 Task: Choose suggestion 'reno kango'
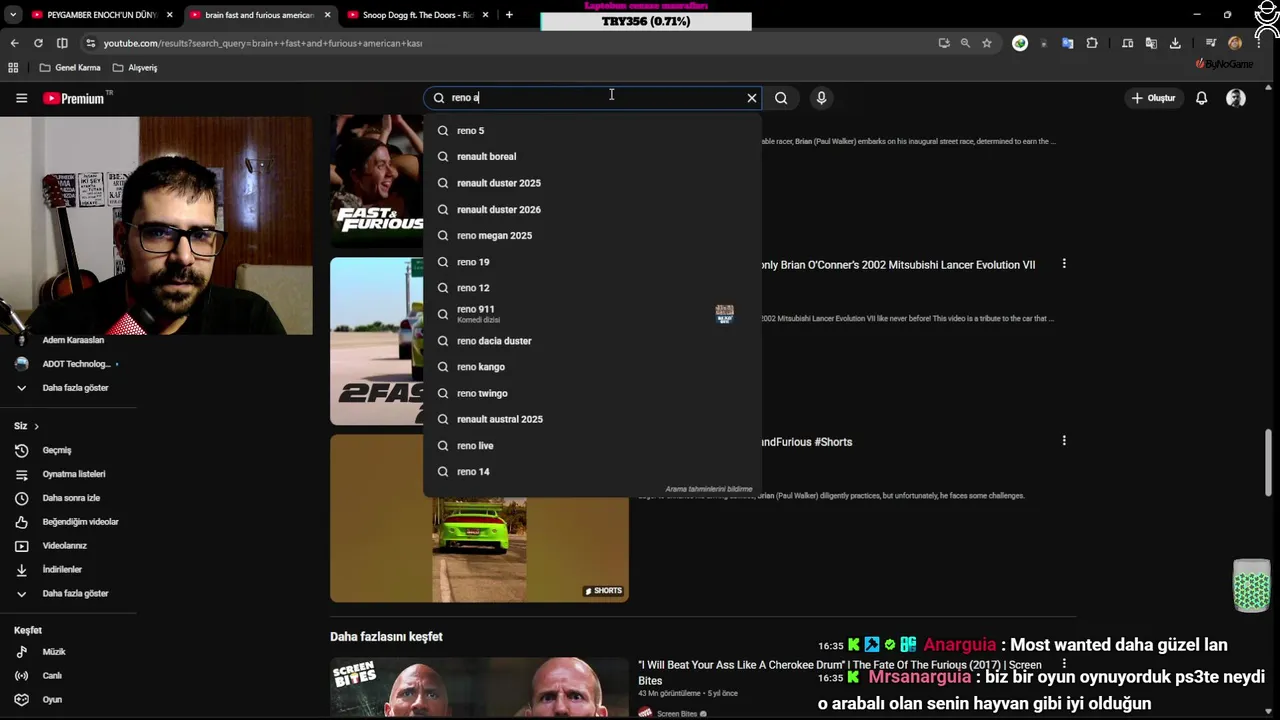point(592,367)
